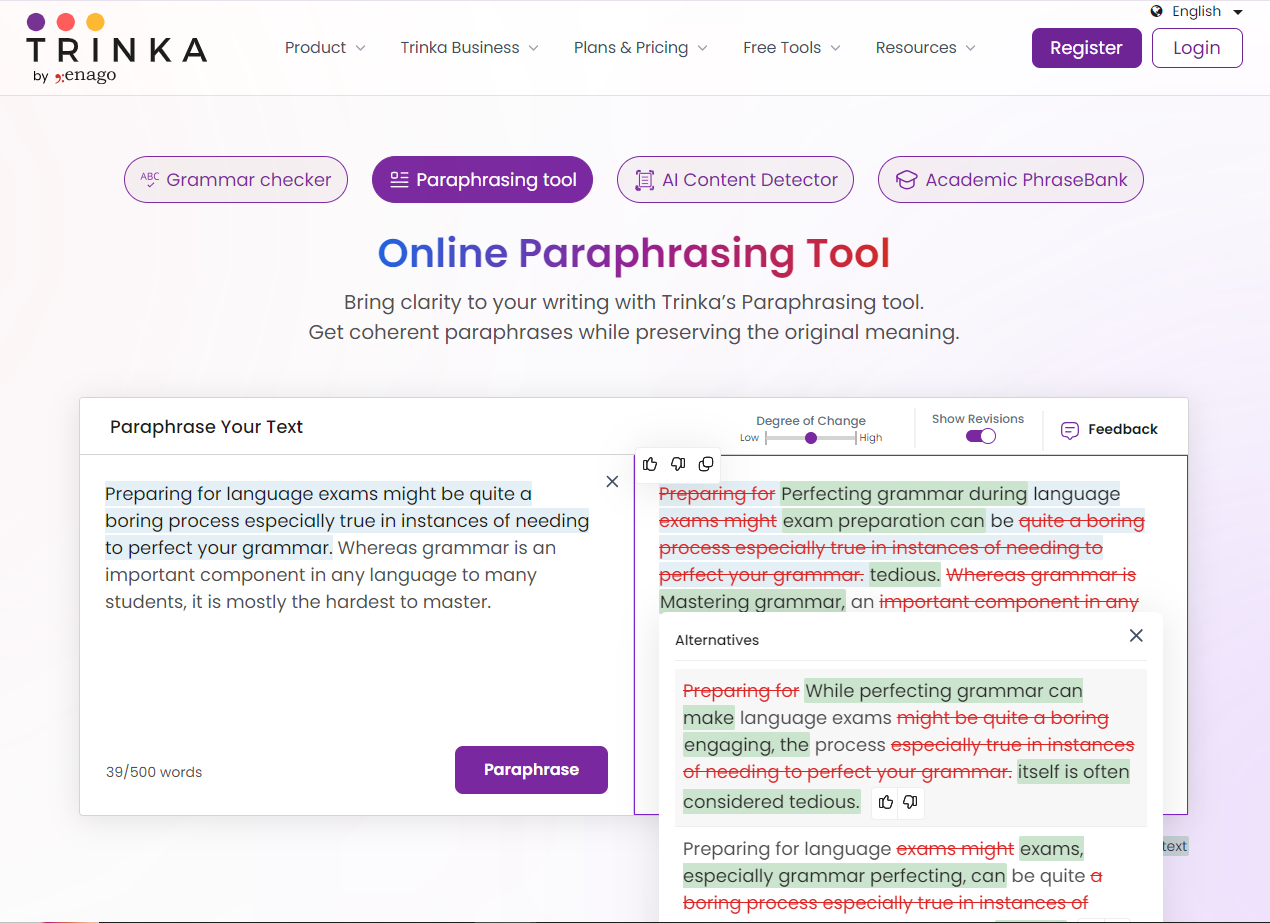Open the Academic PhraseBank tab
The image size is (1270, 923).
1010,180
